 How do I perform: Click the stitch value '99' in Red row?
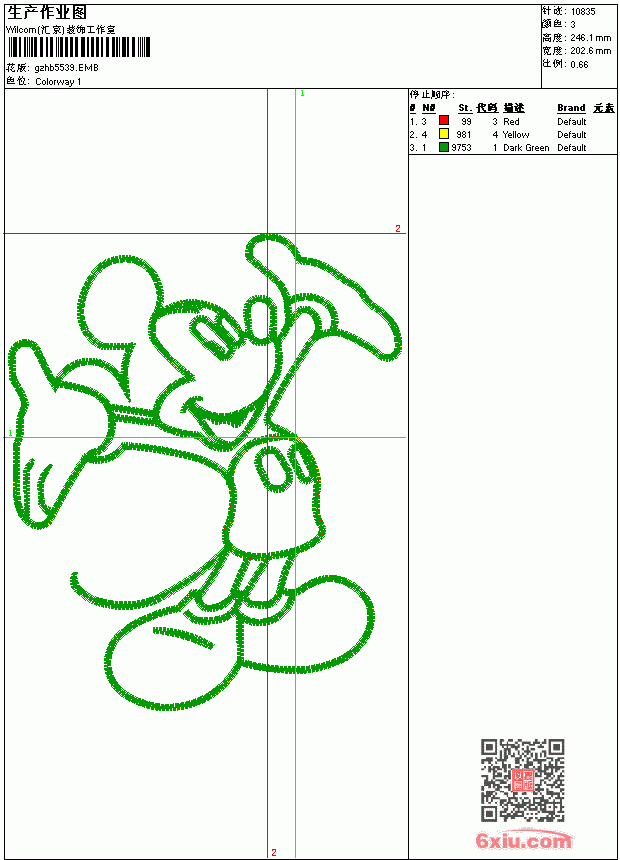click(x=466, y=122)
